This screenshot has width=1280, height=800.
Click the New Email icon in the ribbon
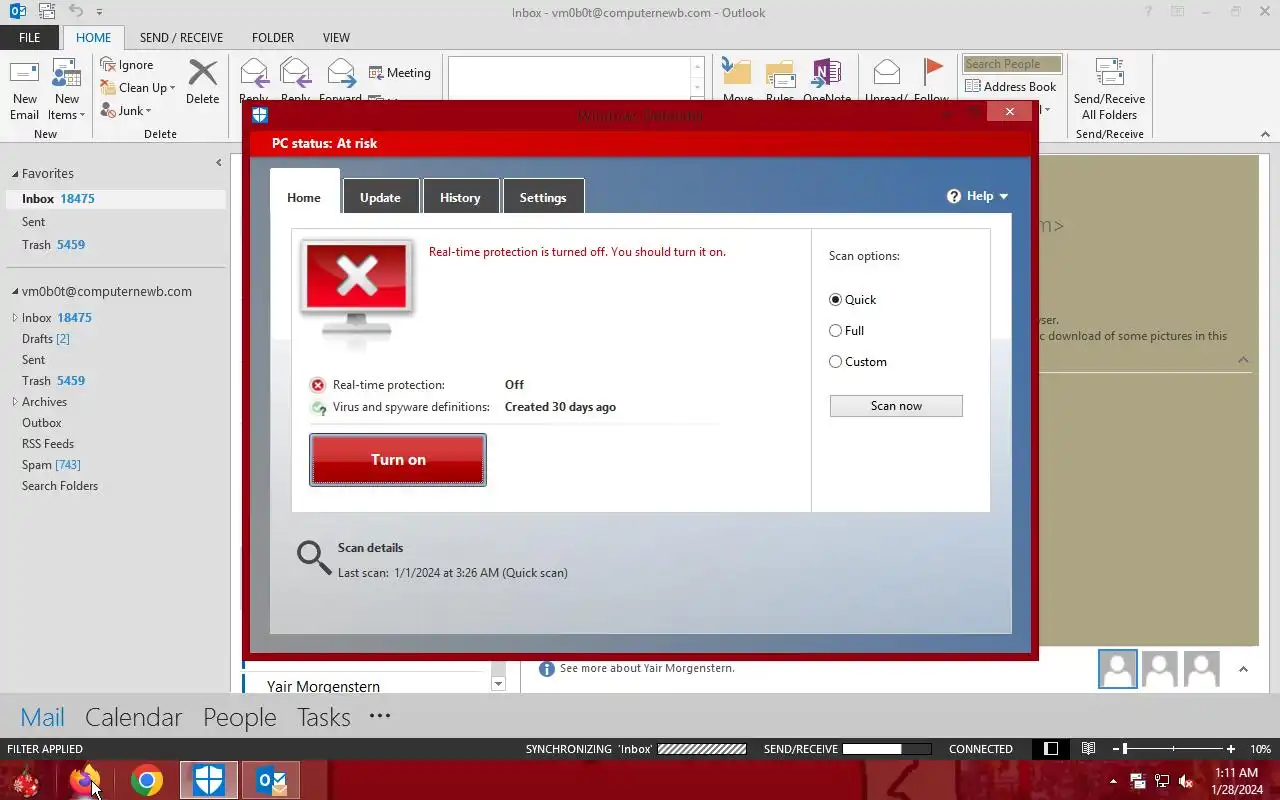coord(24,73)
